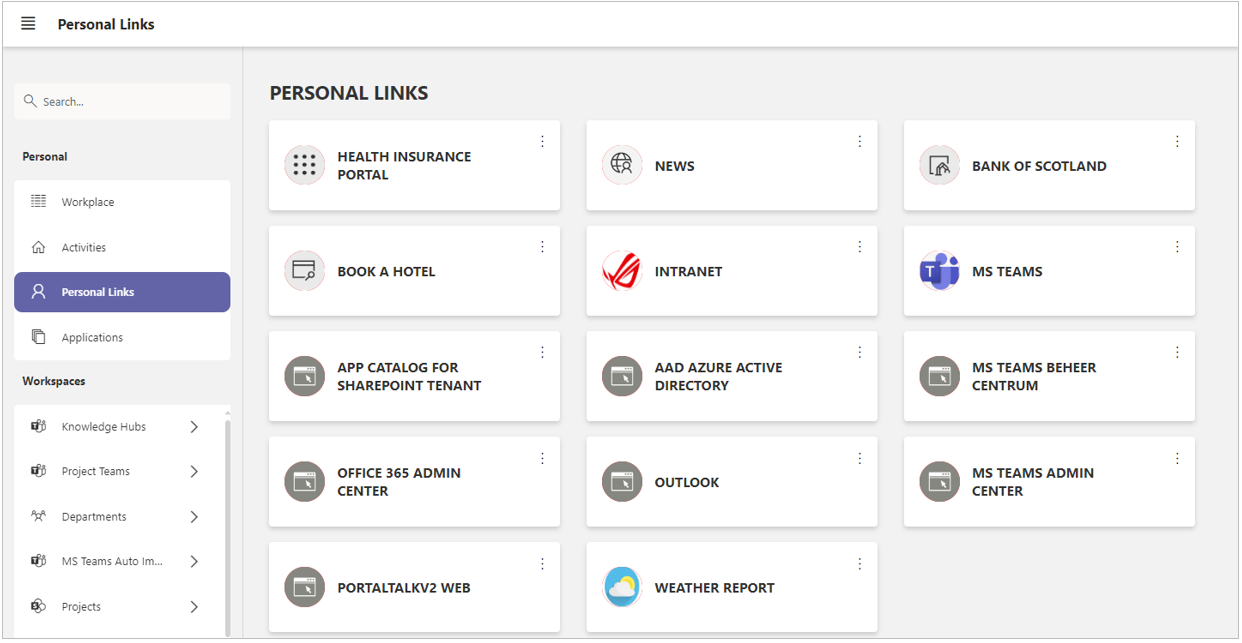Click the MS Teams logo icon
The image size is (1242, 643).
click(939, 271)
